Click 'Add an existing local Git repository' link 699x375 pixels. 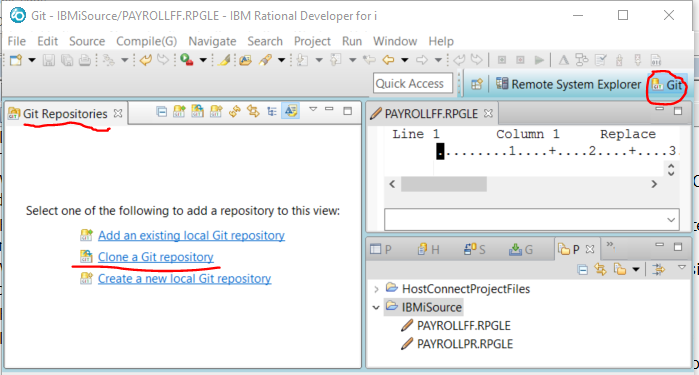coord(191,235)
